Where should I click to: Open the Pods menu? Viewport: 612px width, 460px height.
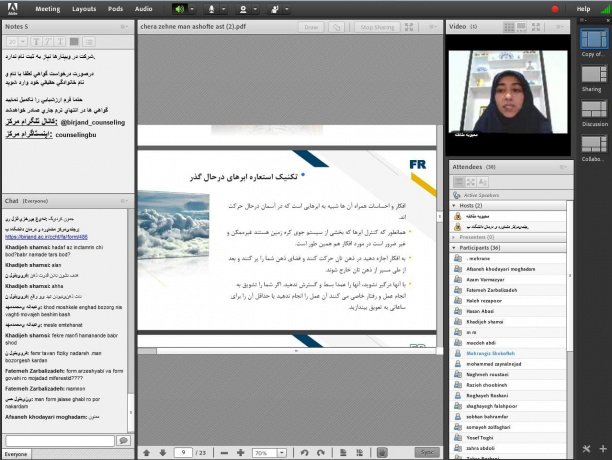(x=115, y=9)
